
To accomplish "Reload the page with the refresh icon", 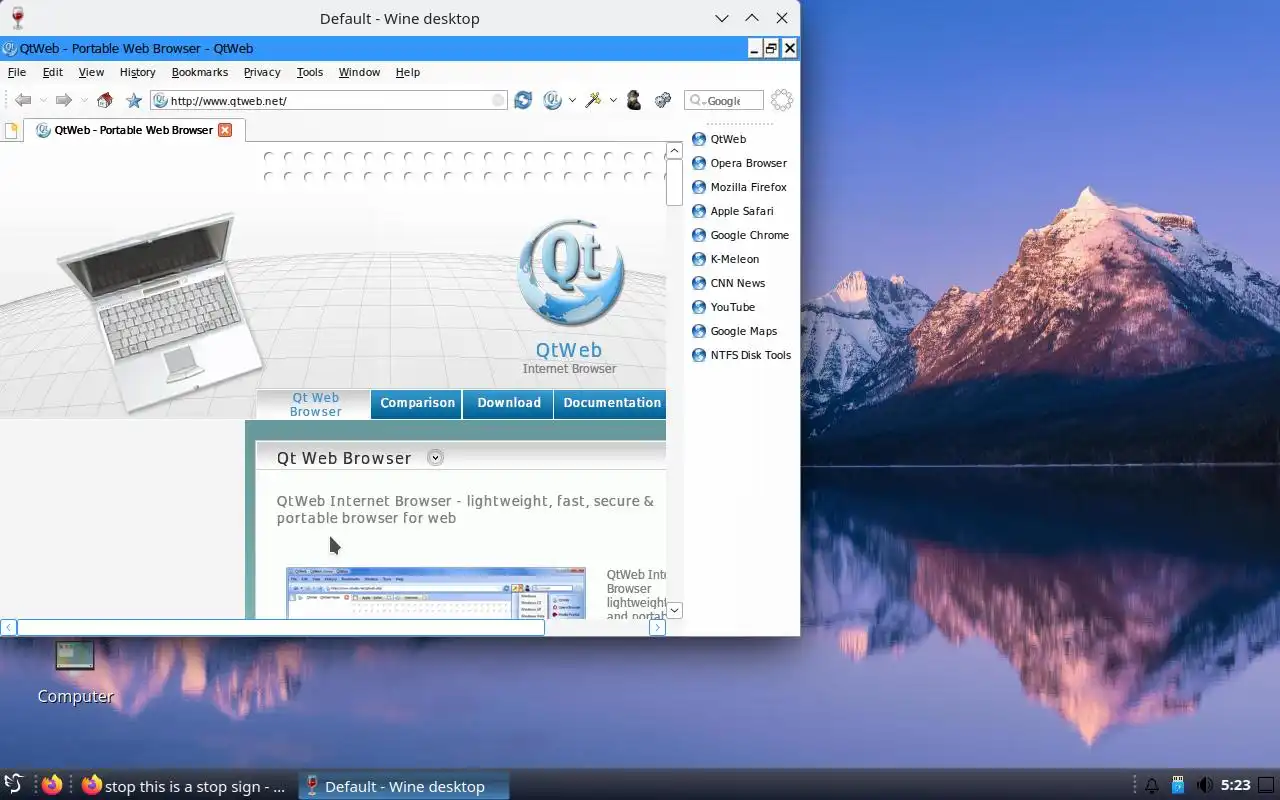I will (x=523, y=100).
